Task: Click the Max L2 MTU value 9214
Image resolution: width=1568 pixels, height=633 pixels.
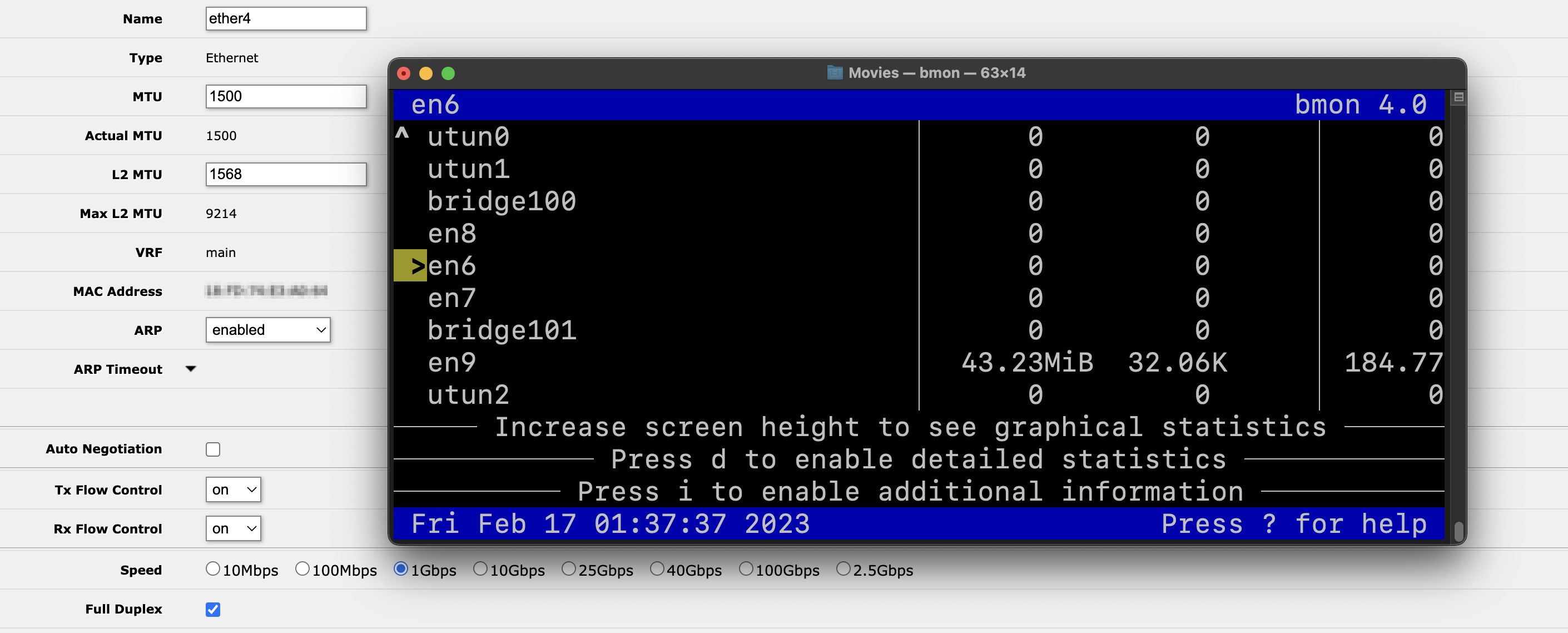Action: pyautogui.click(x=221, y=214)
